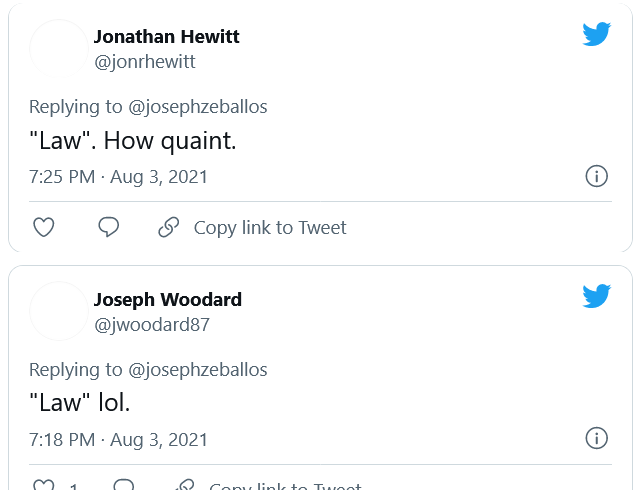
Task: Open the @jonrhewitt handle
Action: (x=145, y=62)
